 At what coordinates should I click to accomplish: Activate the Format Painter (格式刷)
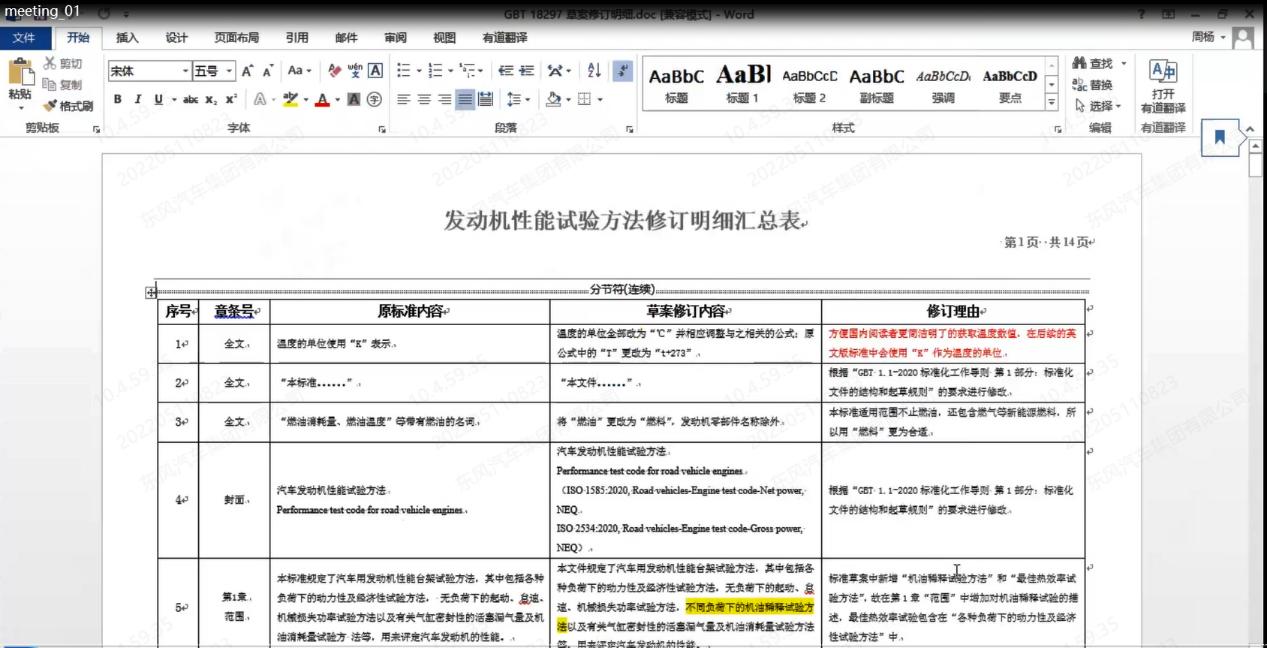(x=67, y=105)
